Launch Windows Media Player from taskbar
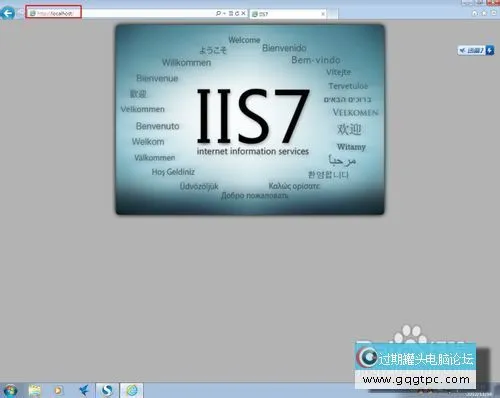 [x=58, y=390]
